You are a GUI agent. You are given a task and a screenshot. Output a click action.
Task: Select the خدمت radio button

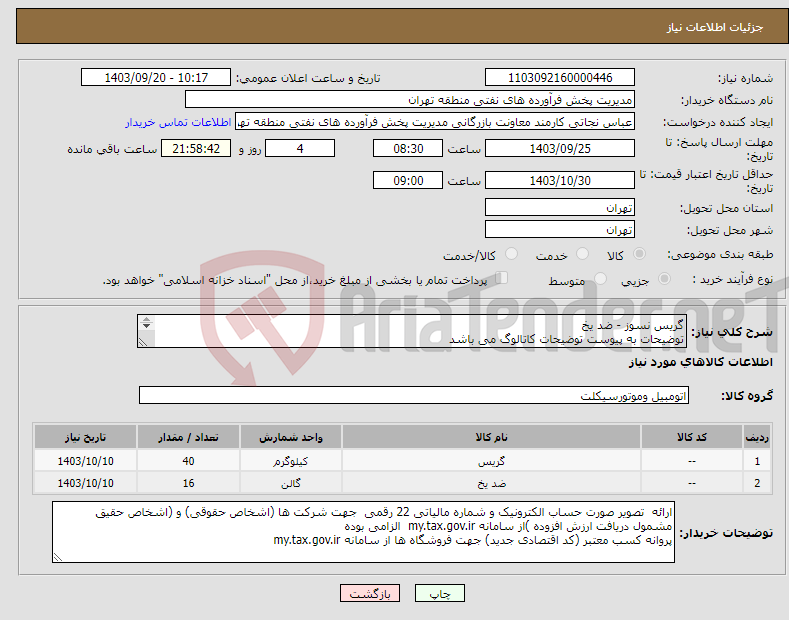582,254
